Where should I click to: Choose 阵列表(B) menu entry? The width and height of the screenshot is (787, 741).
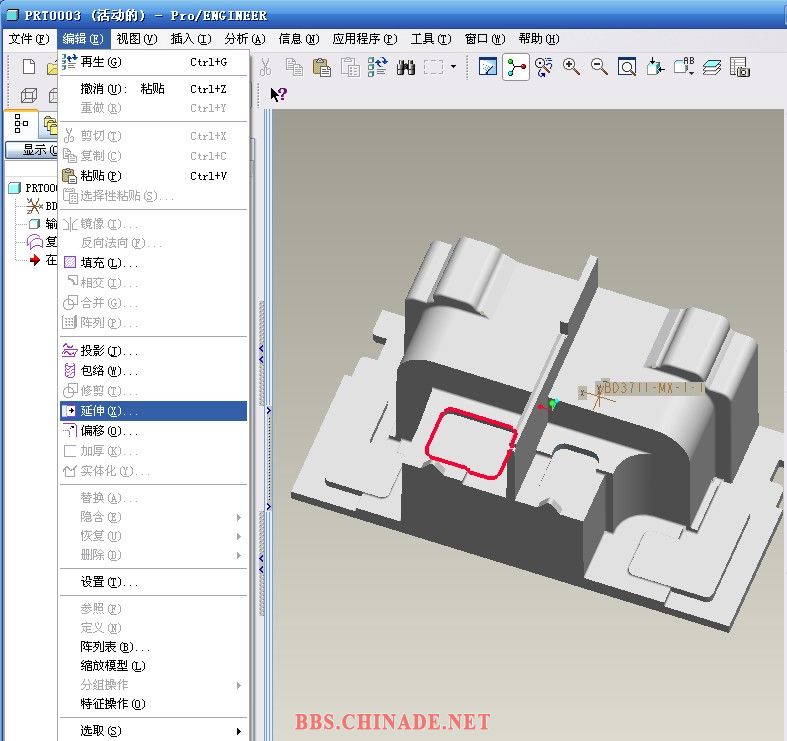coord(154,647)
